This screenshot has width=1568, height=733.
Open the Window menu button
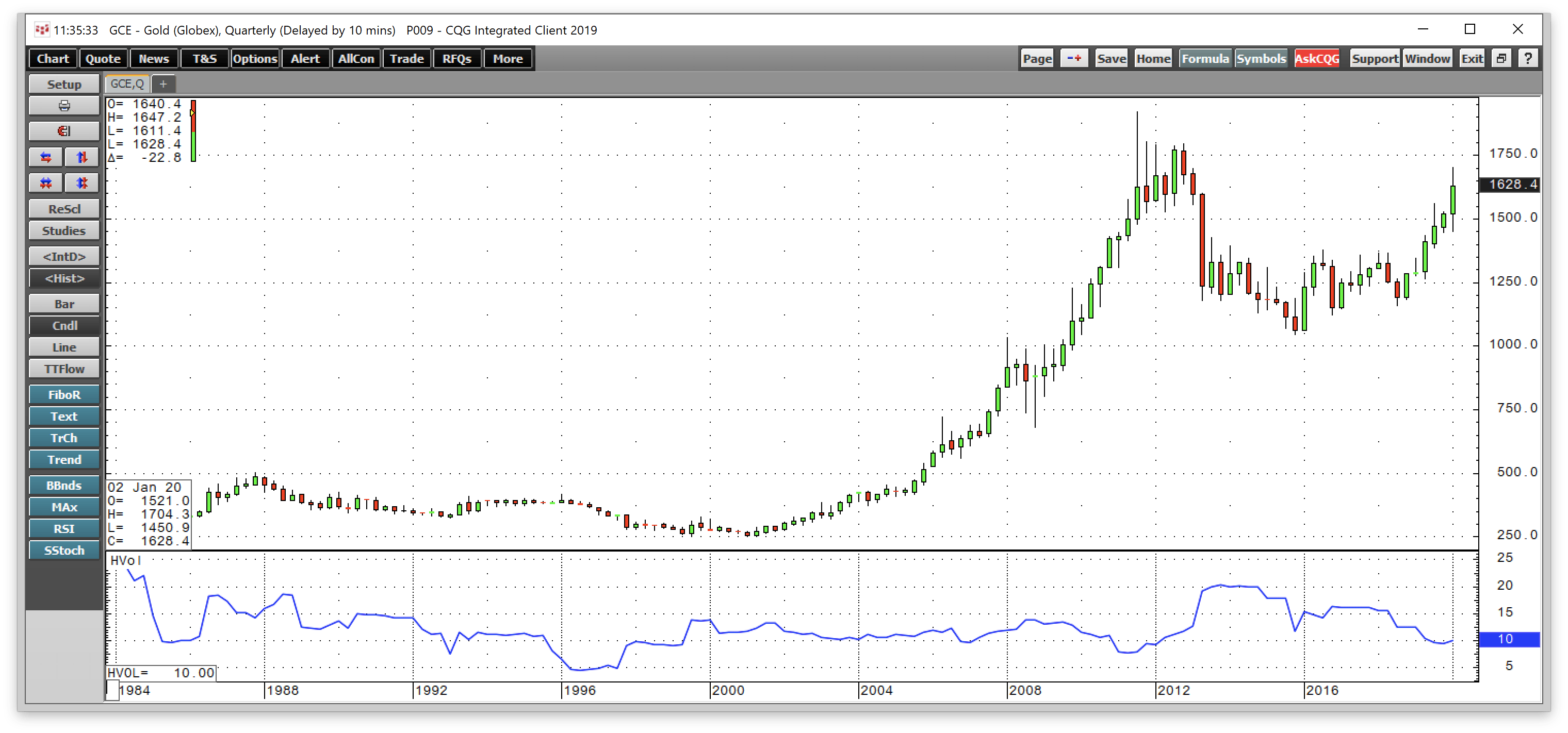(1427, 58)
